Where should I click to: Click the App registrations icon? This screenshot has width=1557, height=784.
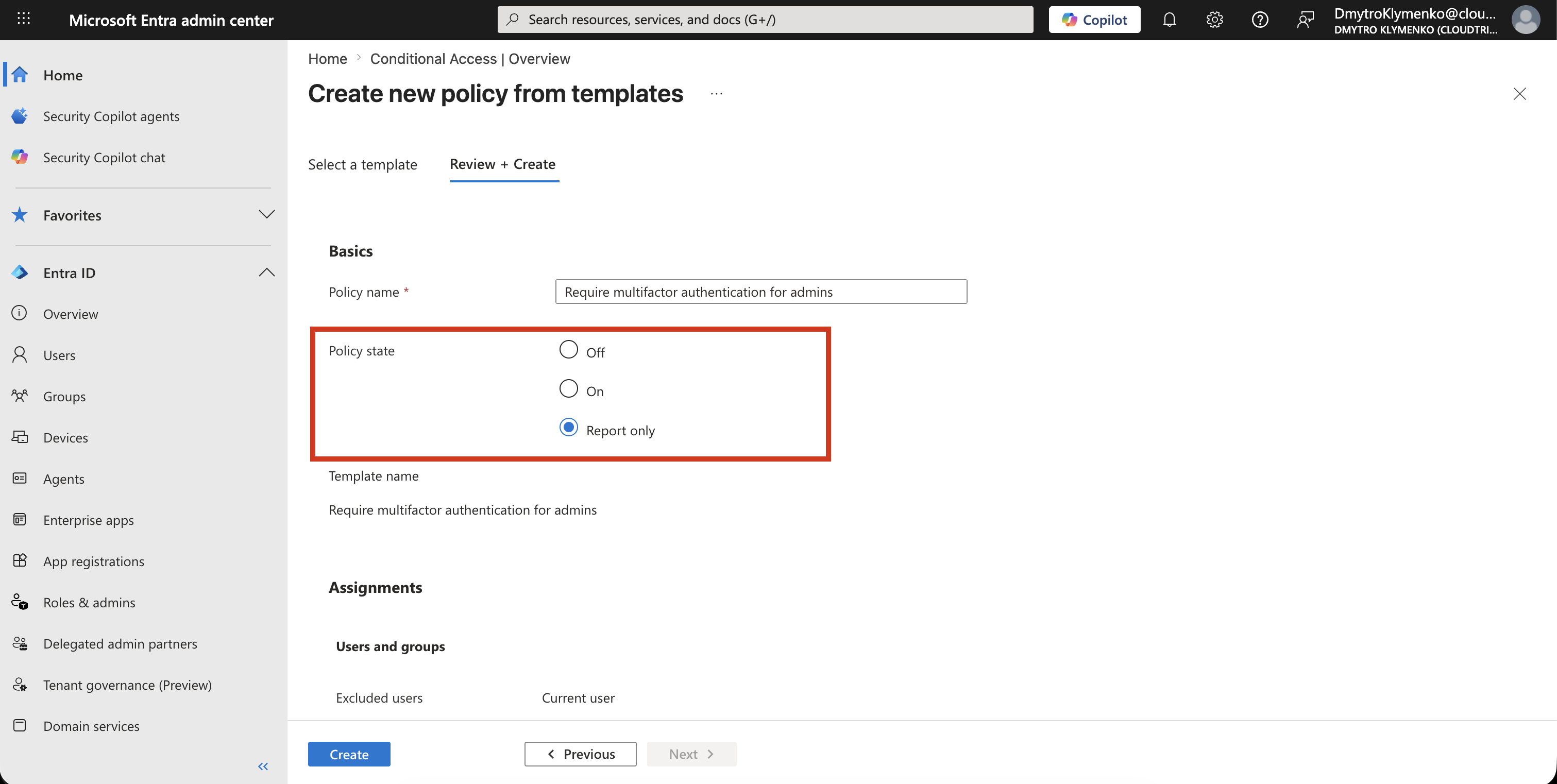[20, 560]
